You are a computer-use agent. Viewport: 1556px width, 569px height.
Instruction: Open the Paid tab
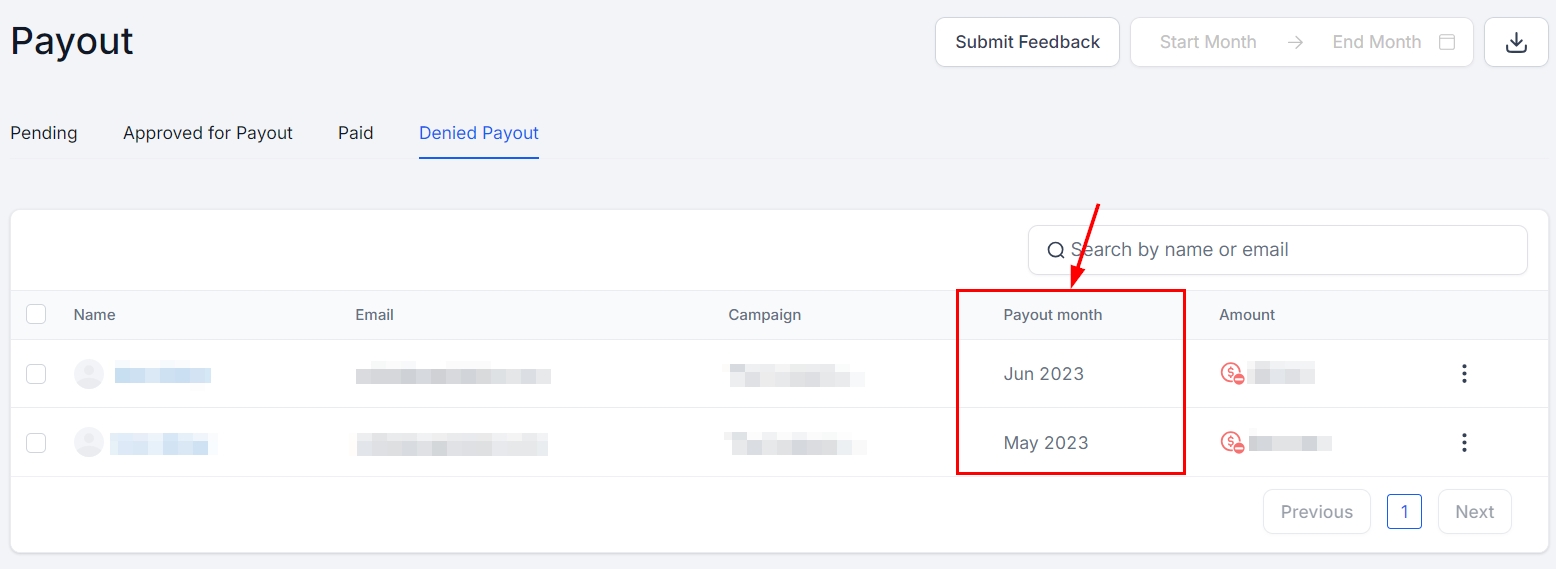[356, 133]
